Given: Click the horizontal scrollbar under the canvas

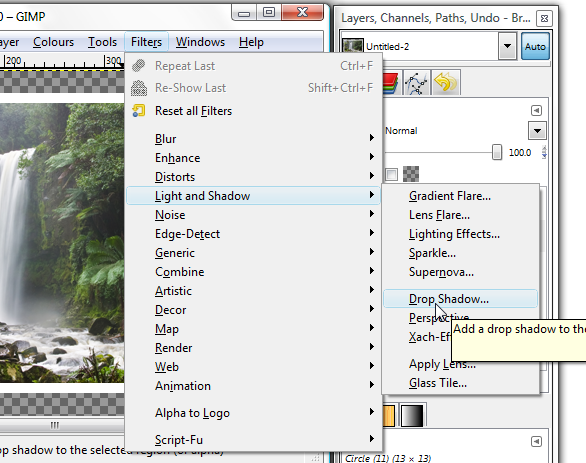Looking at the screenshot, I should (x=62, y=425).
